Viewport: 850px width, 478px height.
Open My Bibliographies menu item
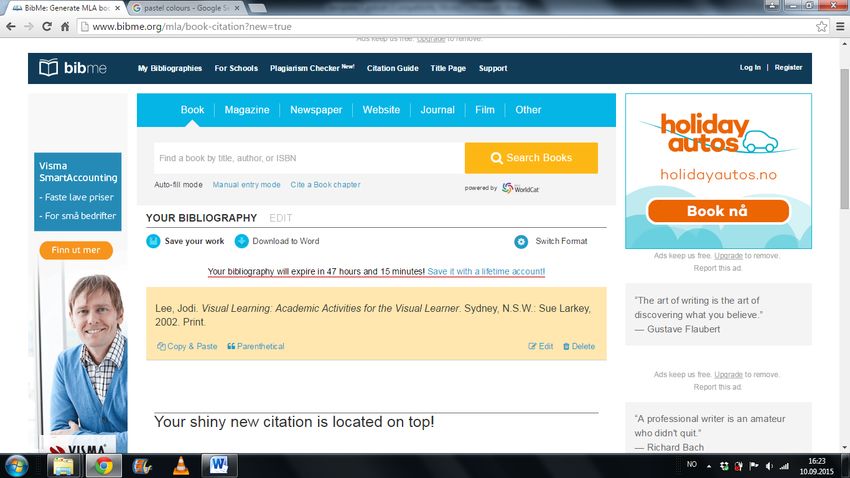click(x=170, y=68)
